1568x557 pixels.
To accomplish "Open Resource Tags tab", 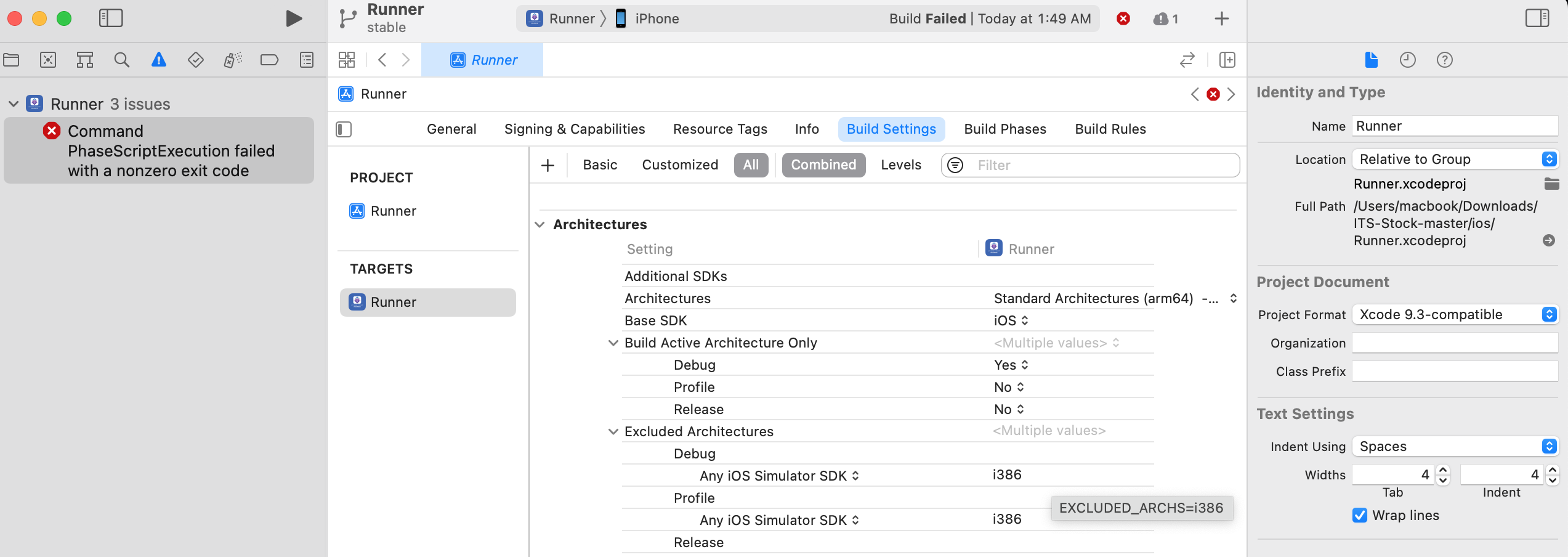I will coord(720,129).
